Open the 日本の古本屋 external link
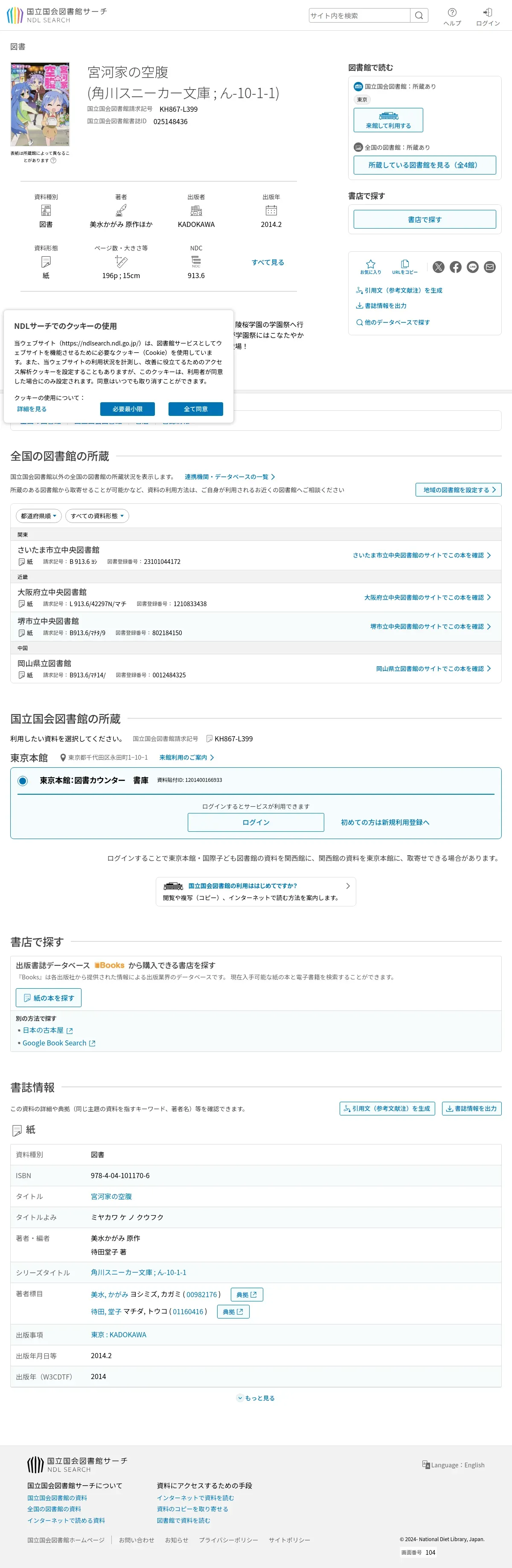 pos(47,1030)
